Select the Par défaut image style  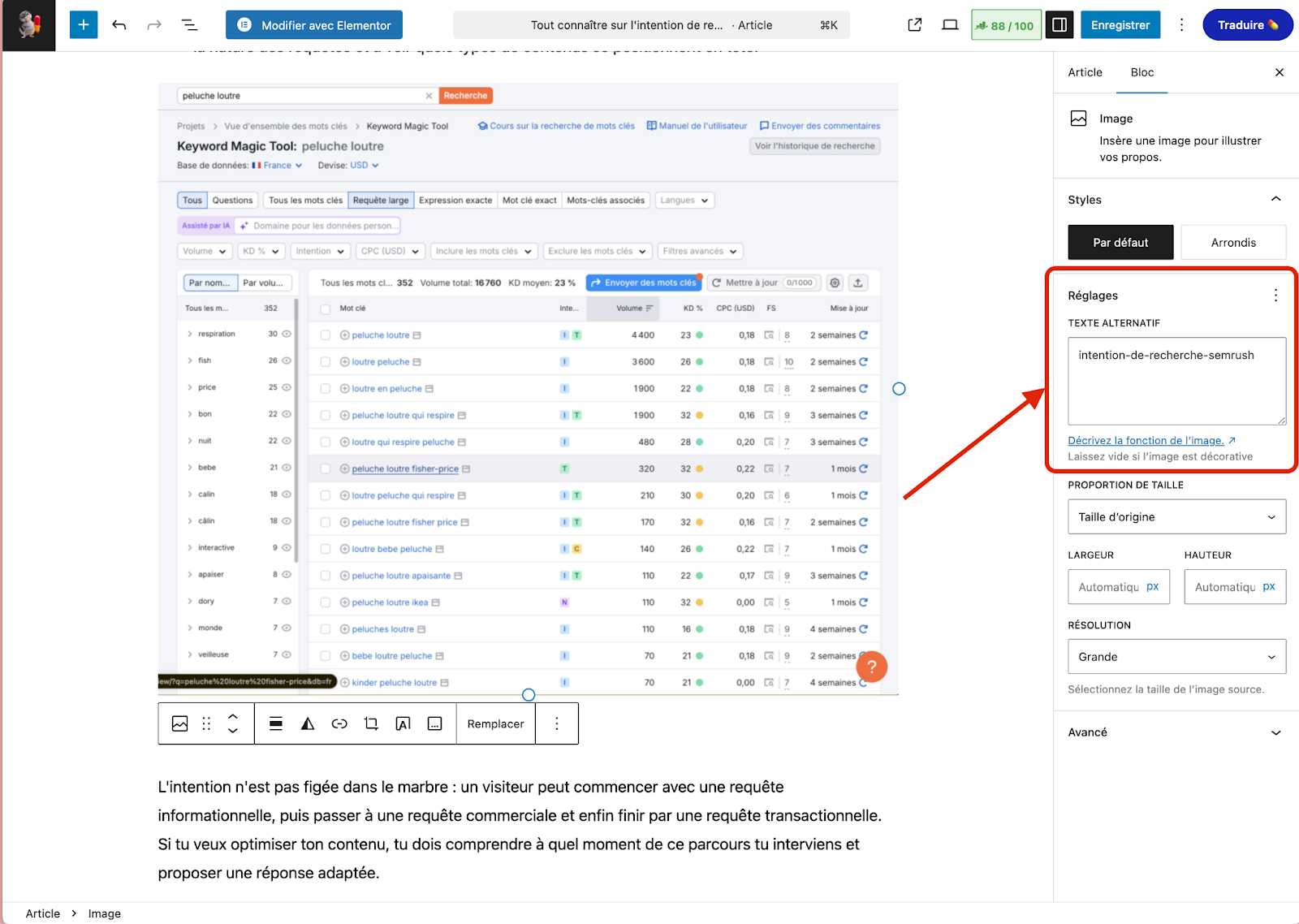(1120, 243)
